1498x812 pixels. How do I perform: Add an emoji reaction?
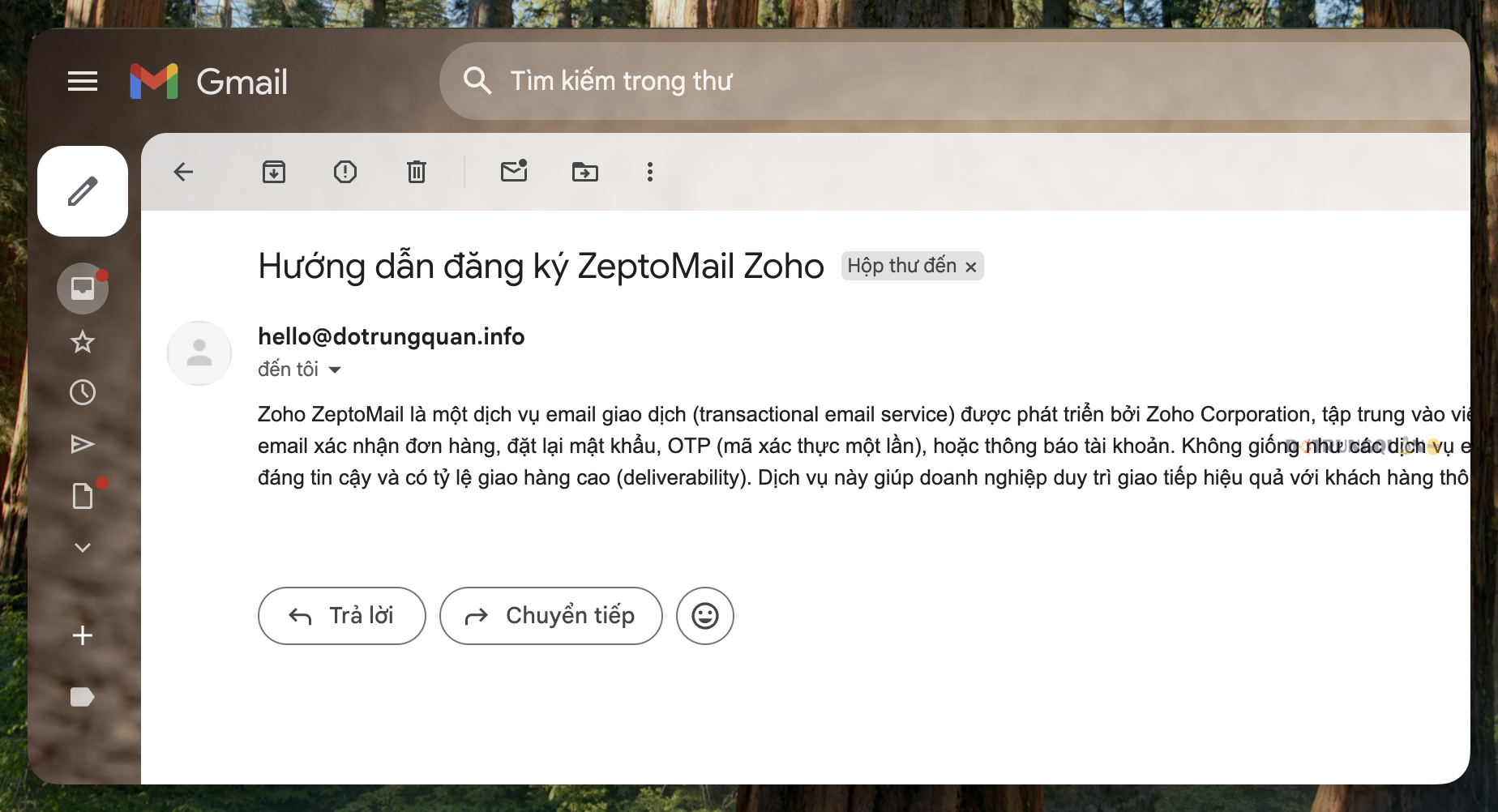[x=705, y=616]
